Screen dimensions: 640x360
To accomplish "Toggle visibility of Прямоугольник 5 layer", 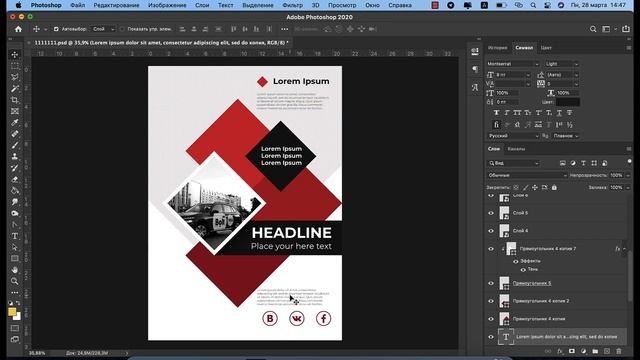I will pyautogui.click(x=491, y=283).
